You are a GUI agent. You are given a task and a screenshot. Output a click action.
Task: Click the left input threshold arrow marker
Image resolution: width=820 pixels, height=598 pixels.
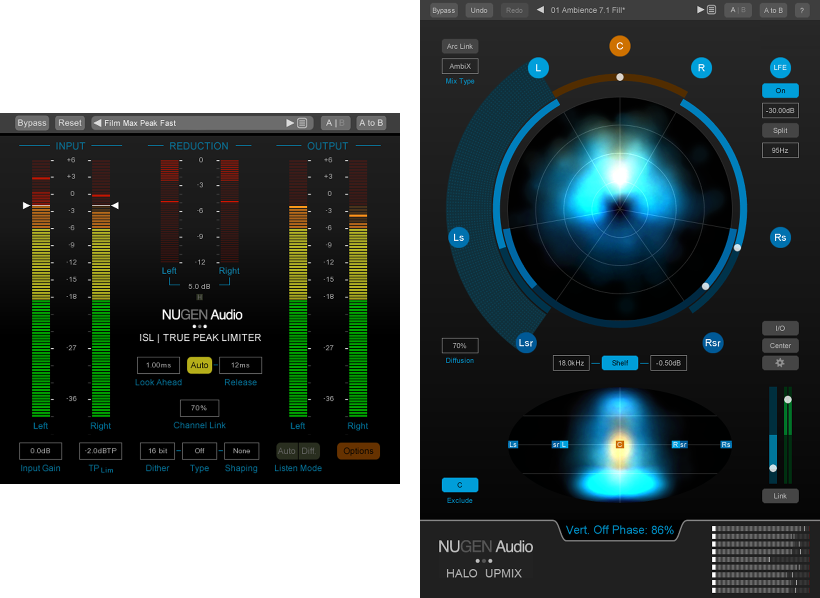(26, 206)
